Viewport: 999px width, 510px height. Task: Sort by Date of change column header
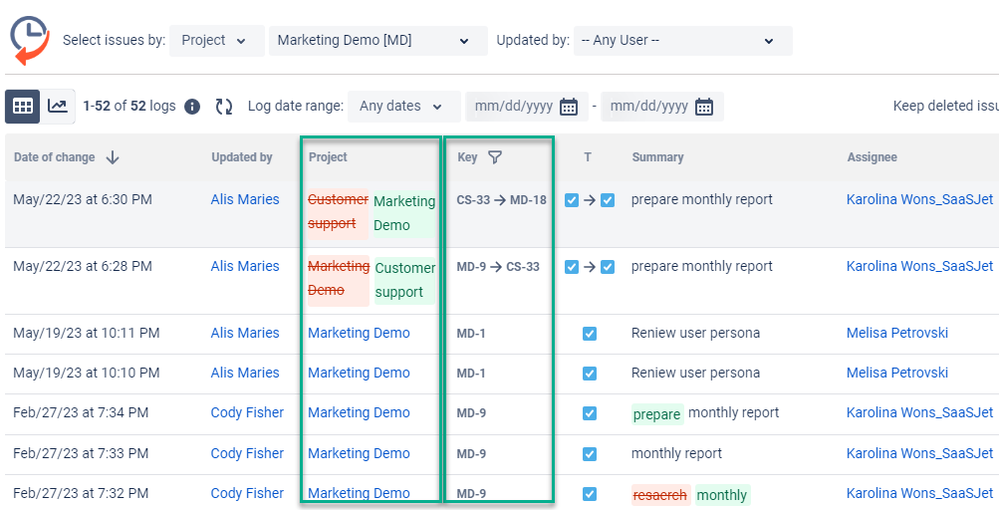[x=54, y=157]
